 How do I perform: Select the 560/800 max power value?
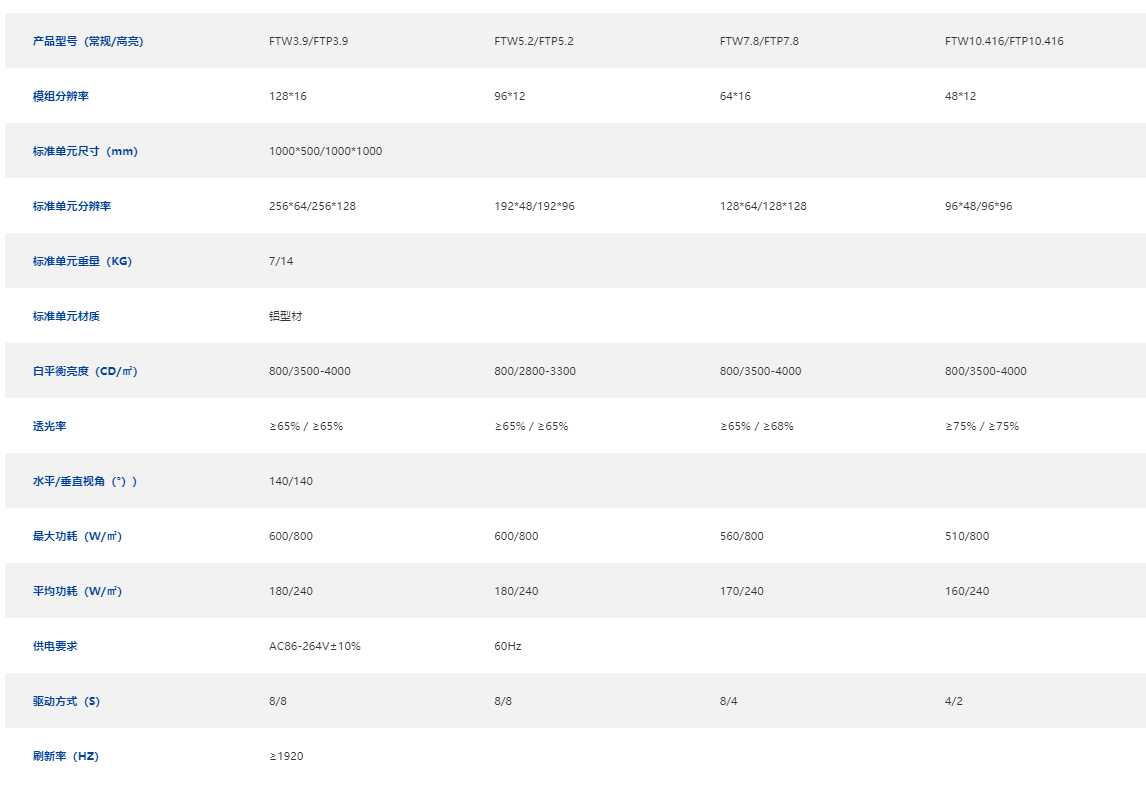pos(741,536)
